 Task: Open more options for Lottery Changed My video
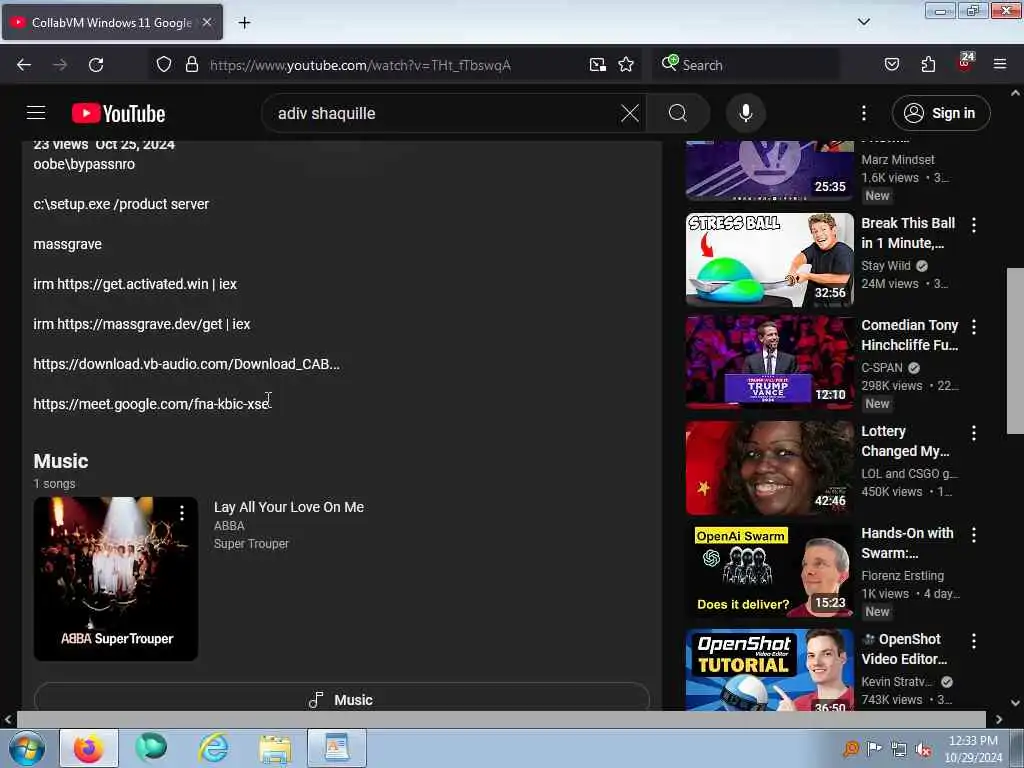(x=974, y=433)
